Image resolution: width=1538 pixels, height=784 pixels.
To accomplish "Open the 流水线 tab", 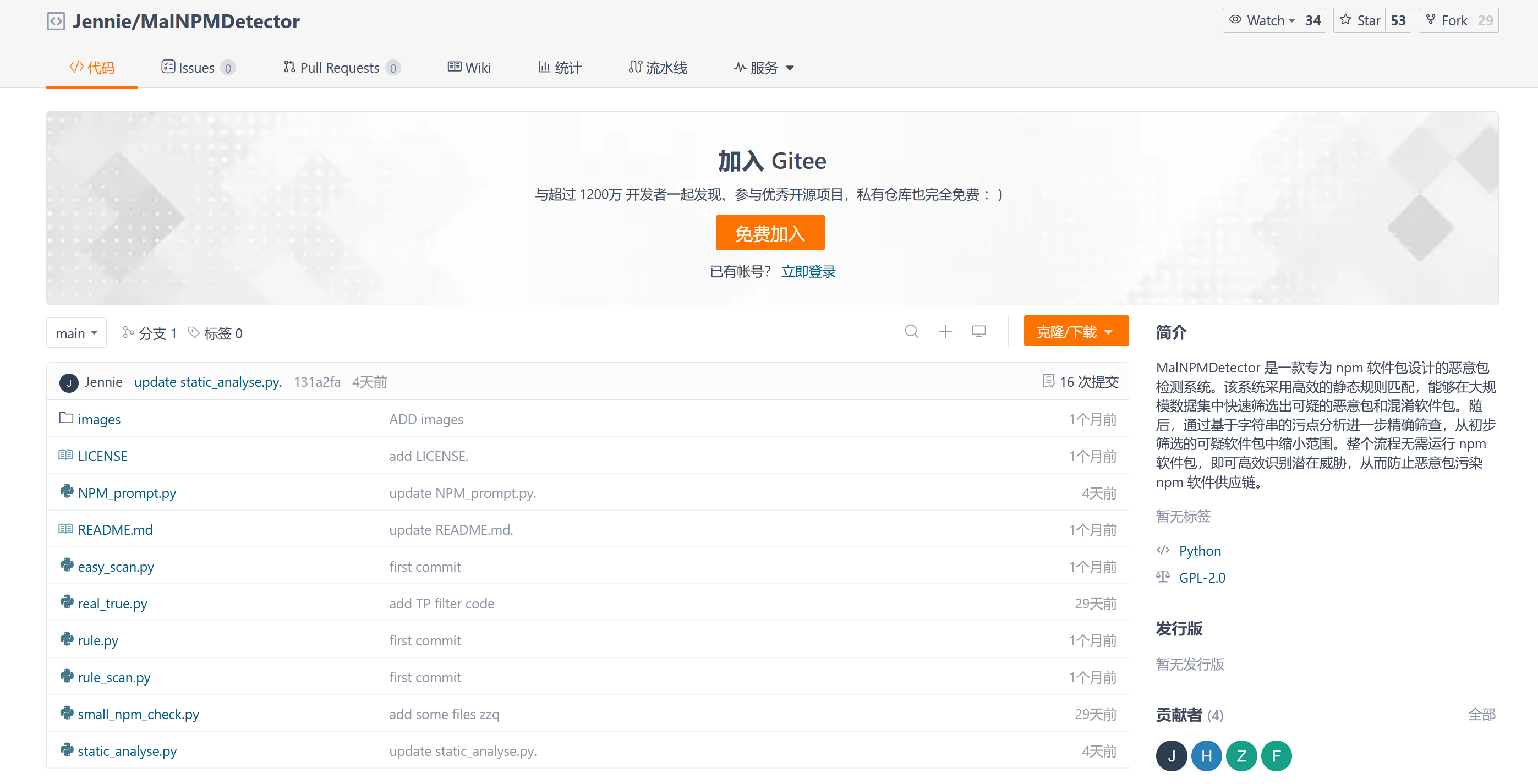I will 658,68.
